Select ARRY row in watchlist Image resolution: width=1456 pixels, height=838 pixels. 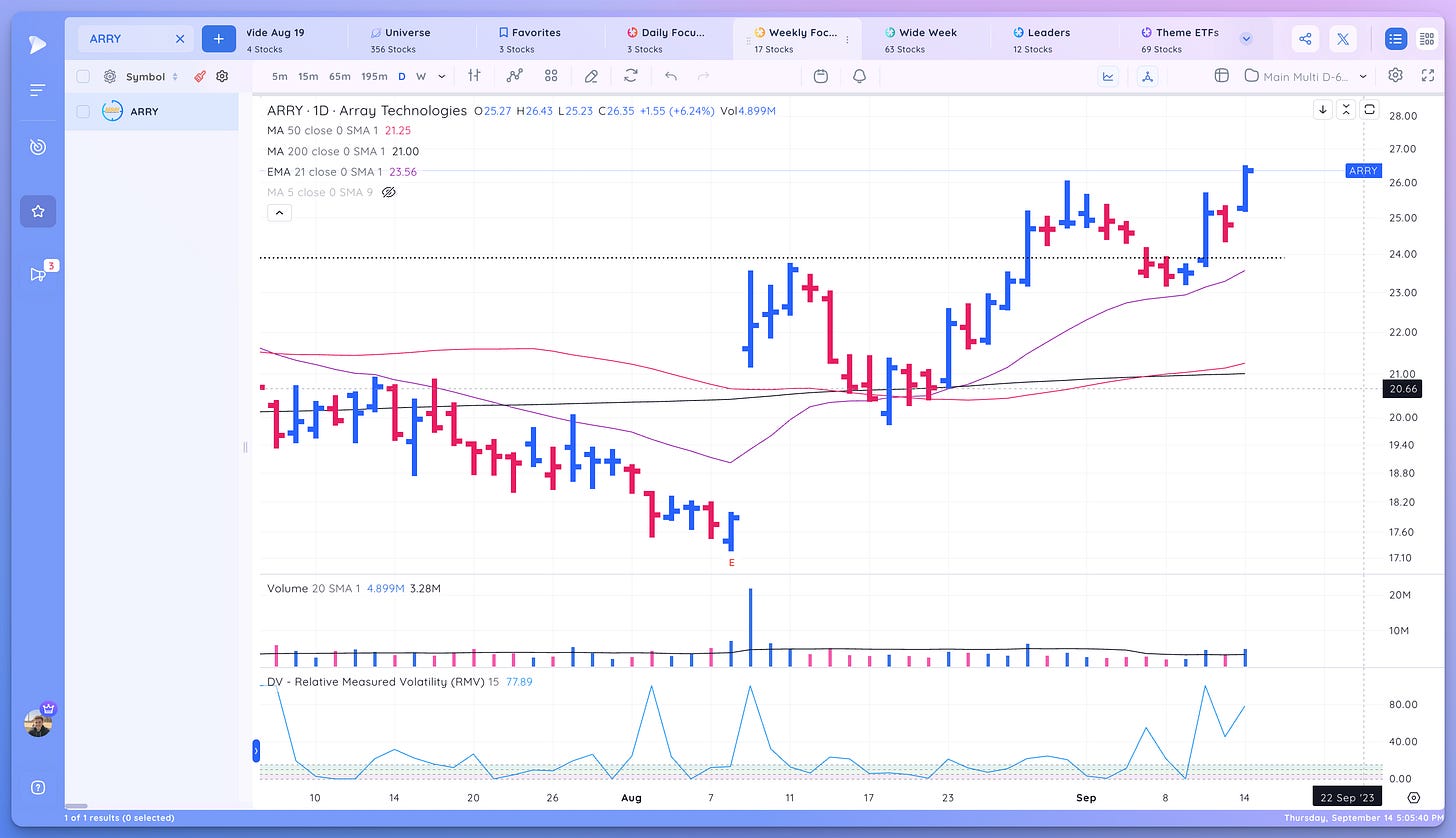[152, 111]
